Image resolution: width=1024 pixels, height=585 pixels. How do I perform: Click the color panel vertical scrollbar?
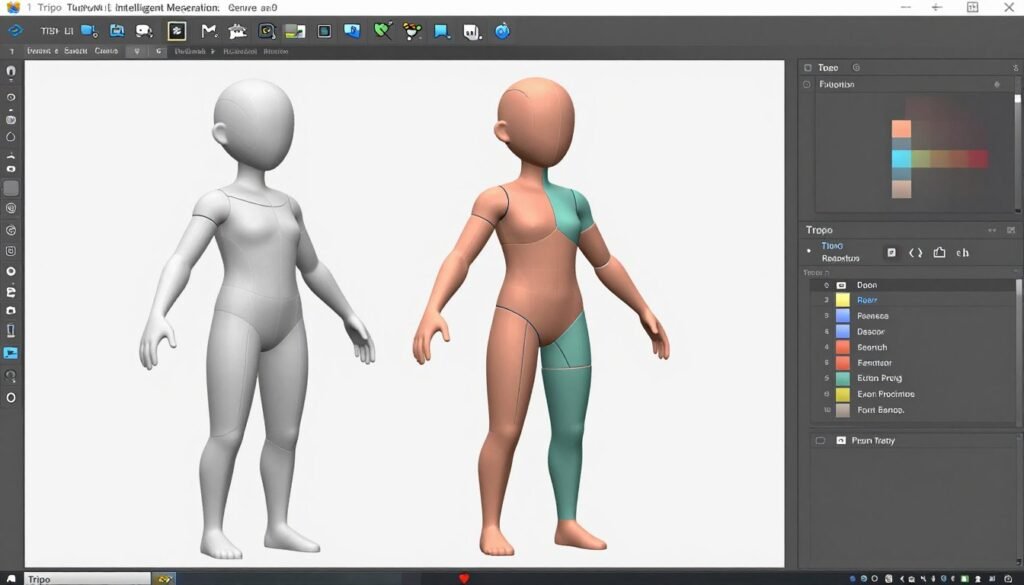1017,151
